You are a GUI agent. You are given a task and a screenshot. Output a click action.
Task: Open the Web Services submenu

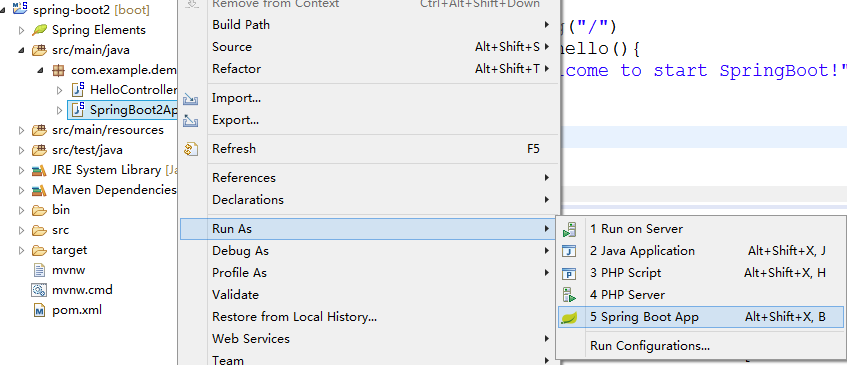[369, 339]
